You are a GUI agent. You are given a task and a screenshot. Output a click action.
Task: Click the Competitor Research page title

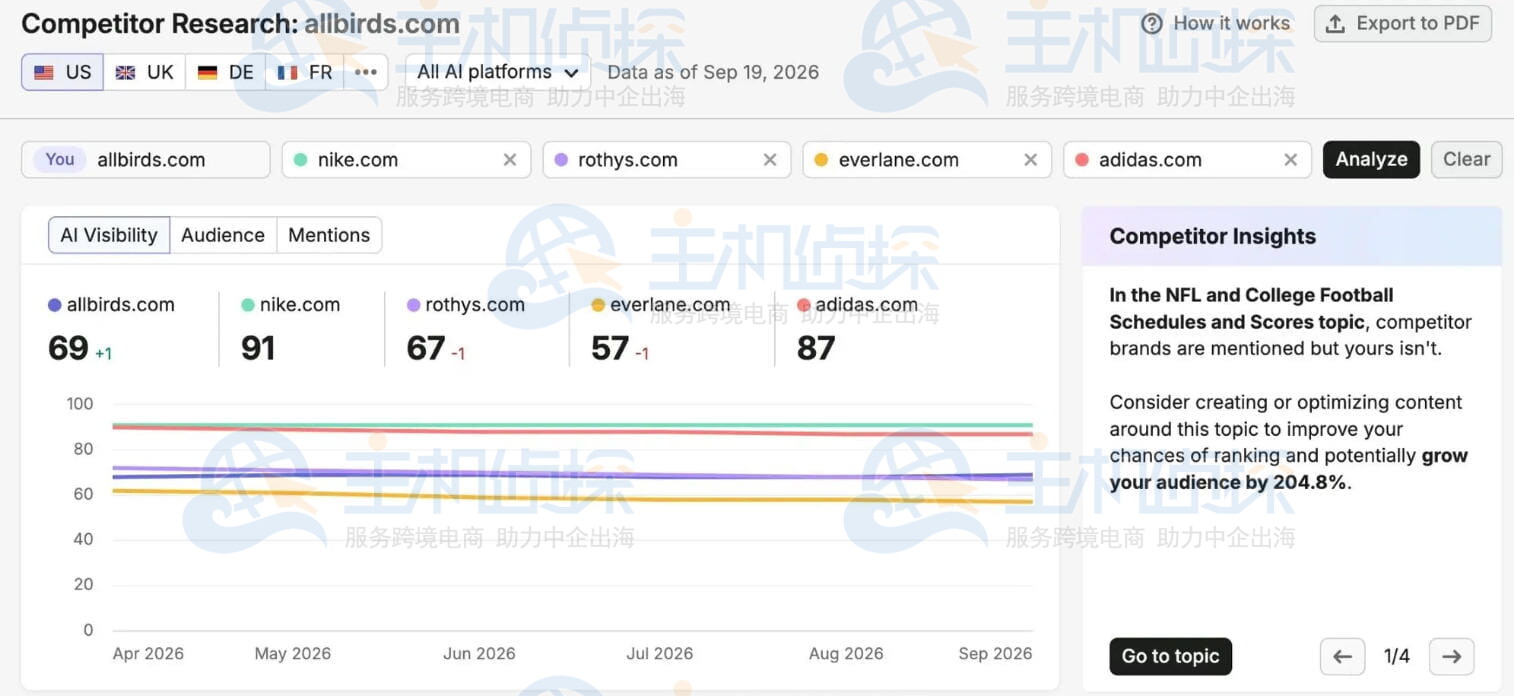click(x=240, y=23)
